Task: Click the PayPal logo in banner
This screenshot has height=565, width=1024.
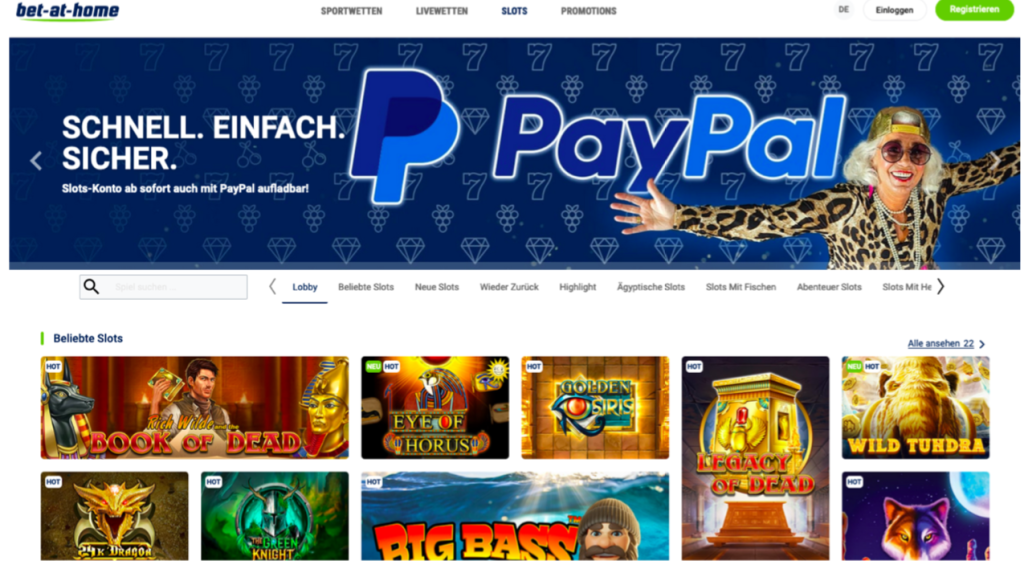Action: (598, 137)
